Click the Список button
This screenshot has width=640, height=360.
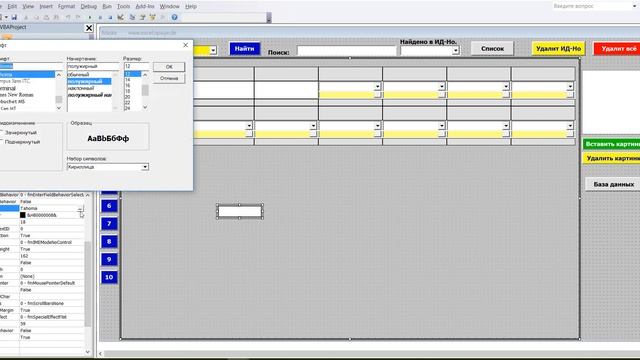492,49
